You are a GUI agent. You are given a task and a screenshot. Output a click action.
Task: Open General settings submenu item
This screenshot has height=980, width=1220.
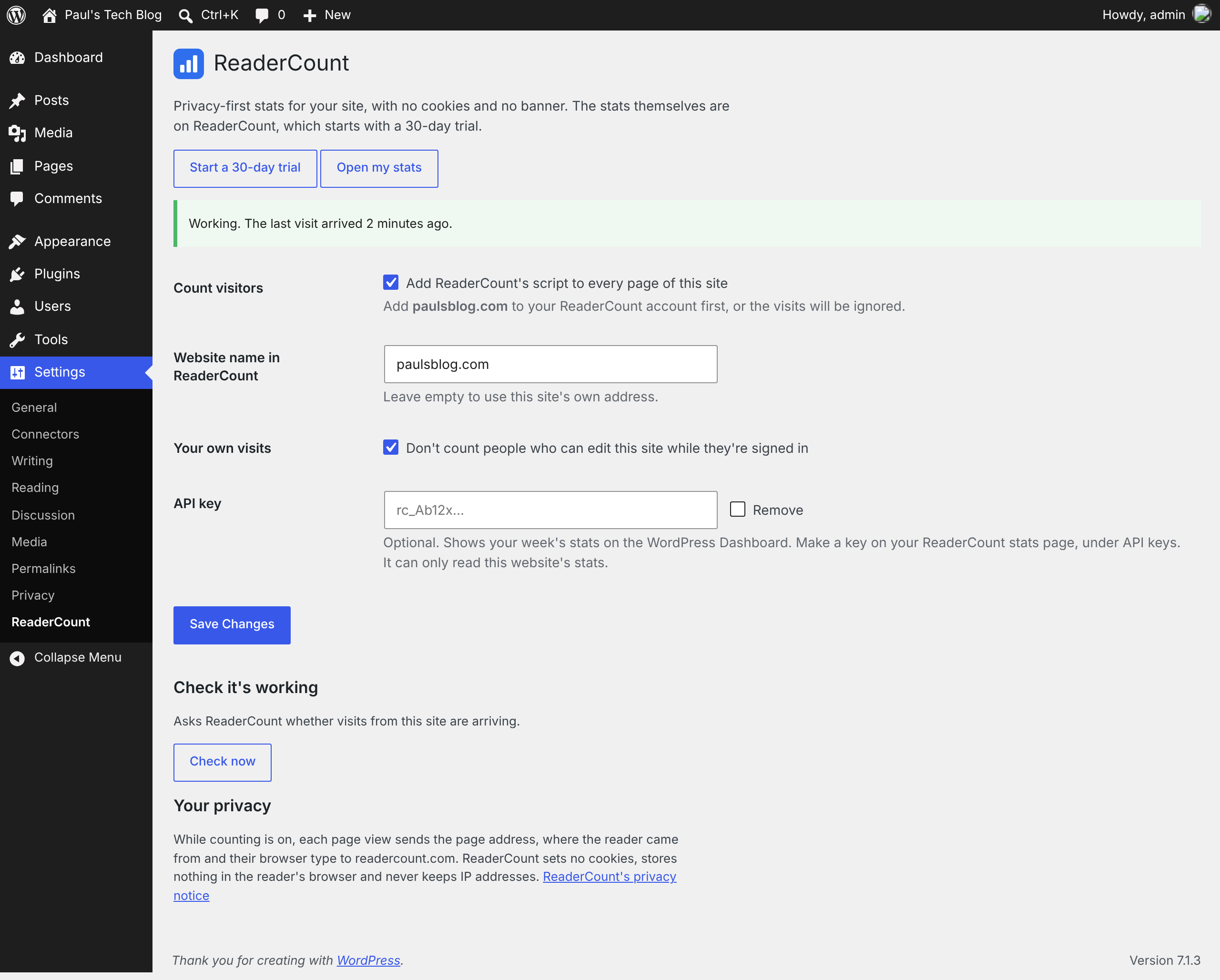(x=34, y=408)
